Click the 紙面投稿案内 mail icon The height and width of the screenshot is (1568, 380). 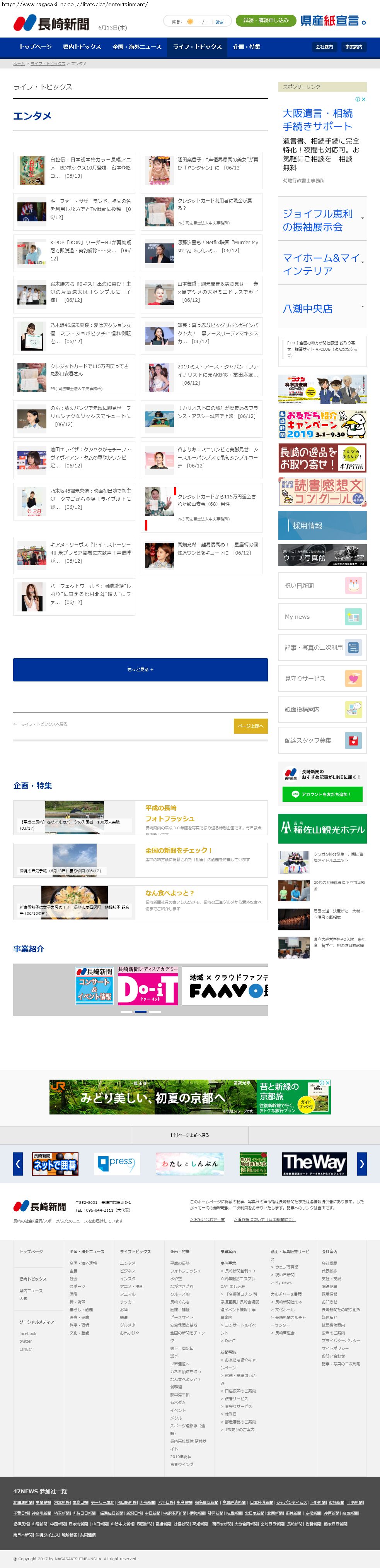(353, 709)
